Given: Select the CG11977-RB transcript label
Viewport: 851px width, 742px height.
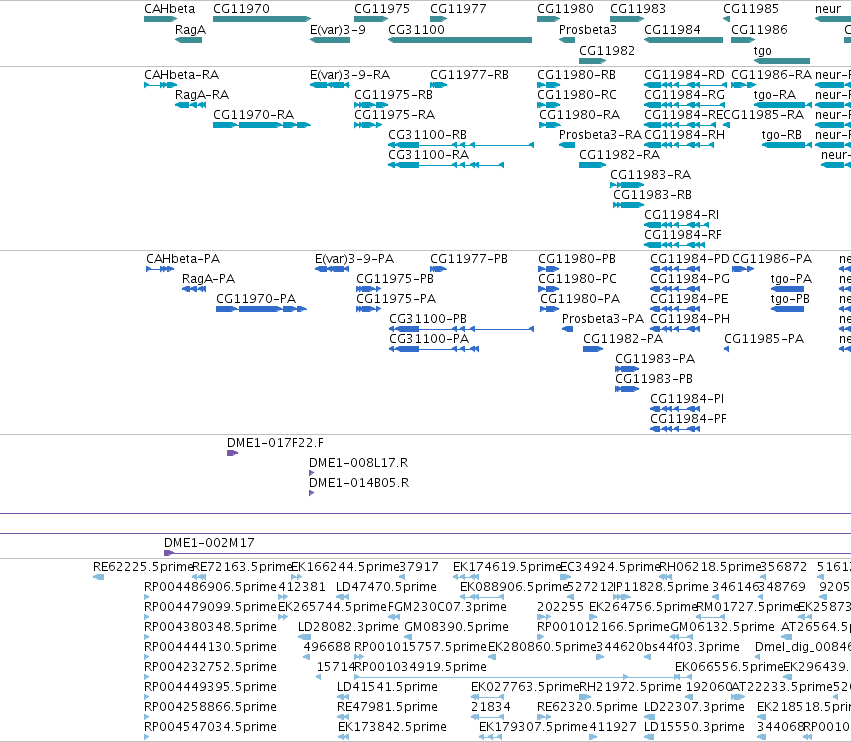Looking at the screenshot, I should coord(469,74).
